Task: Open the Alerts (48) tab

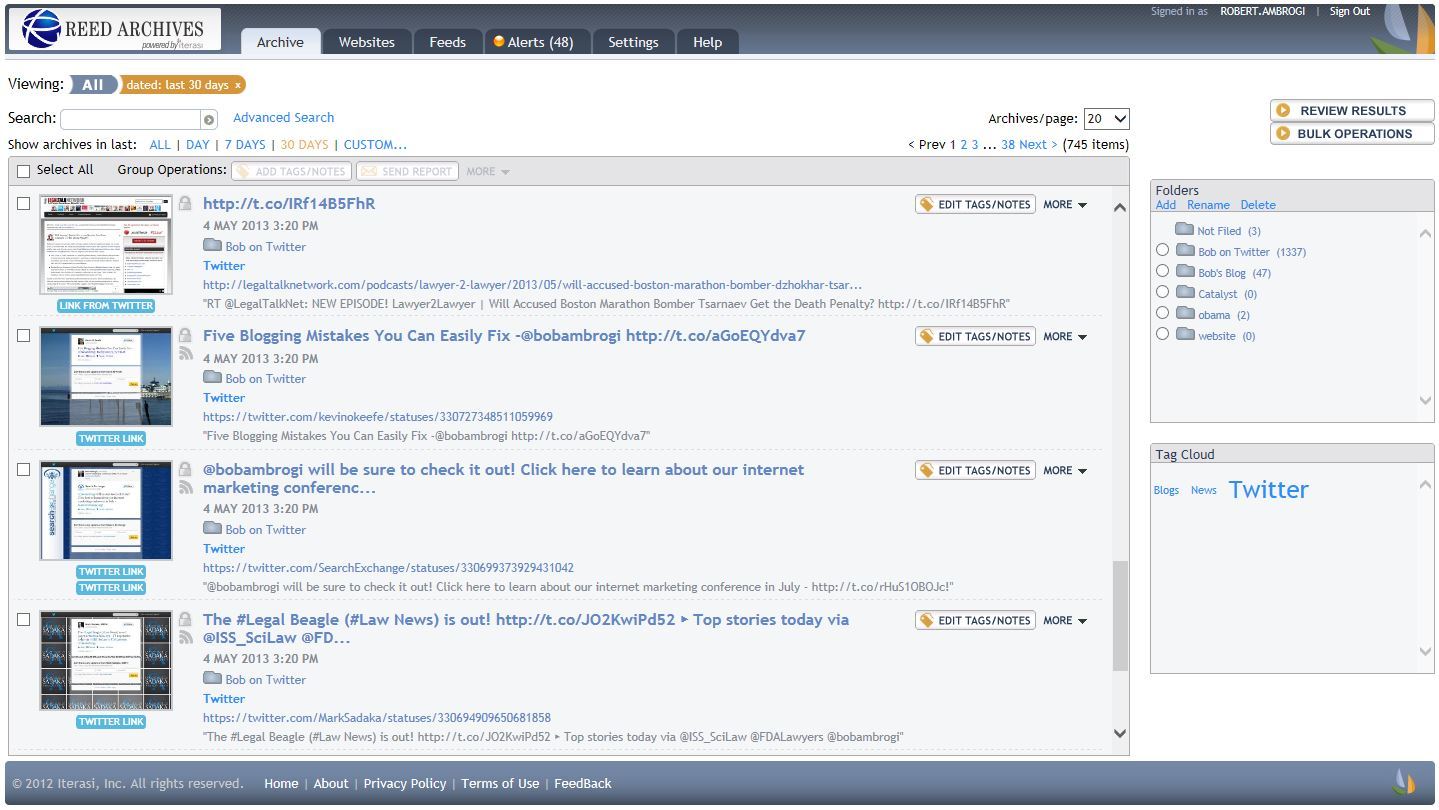Action: tap(536, 42)
